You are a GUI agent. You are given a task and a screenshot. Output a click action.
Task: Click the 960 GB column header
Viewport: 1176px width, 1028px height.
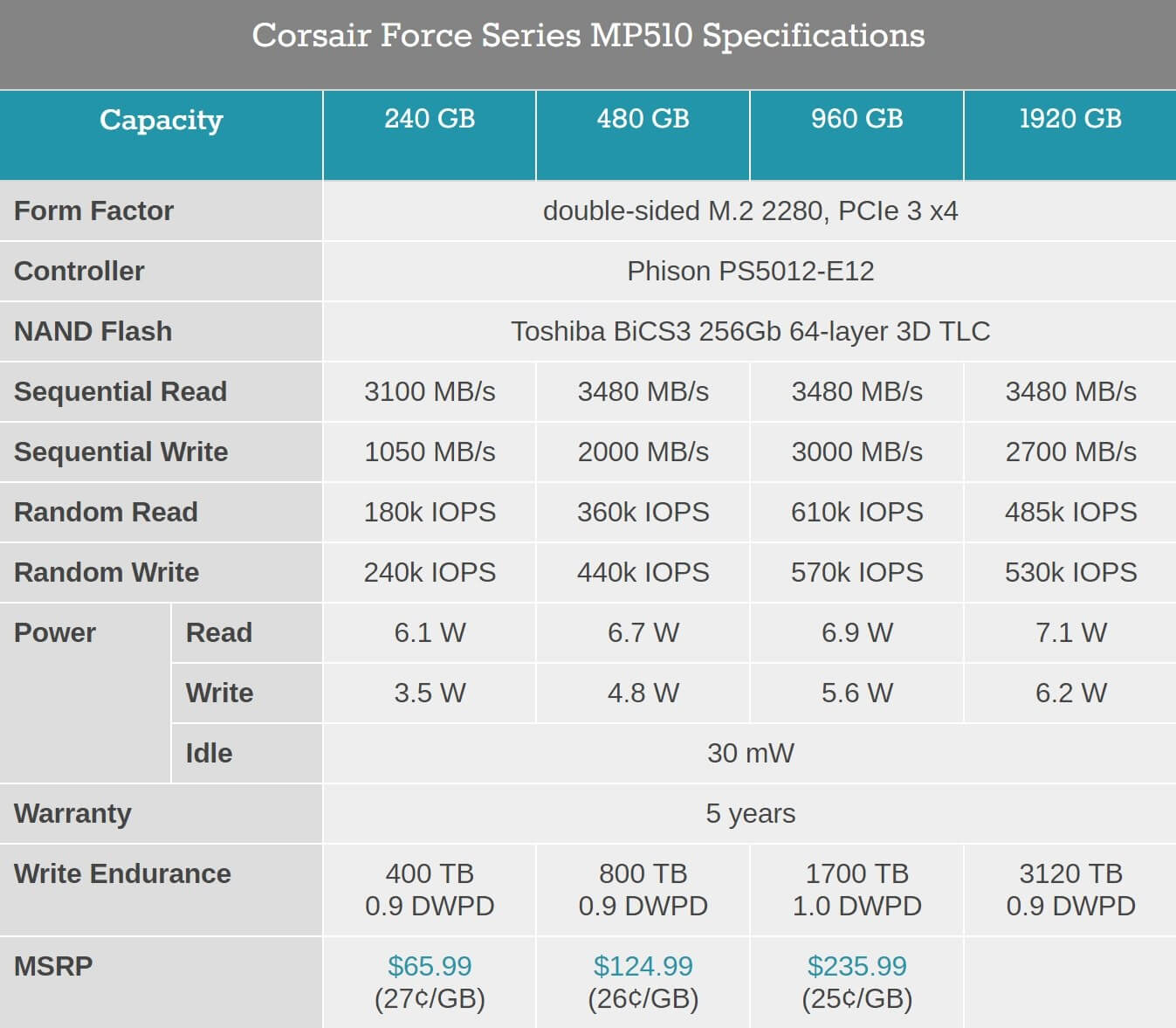coord(856,119)
